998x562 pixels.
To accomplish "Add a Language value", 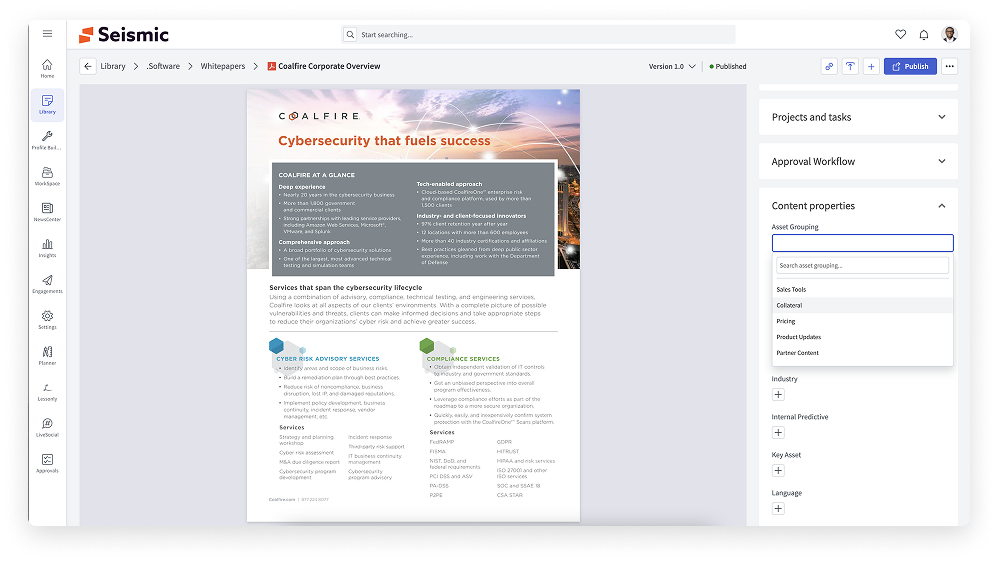I will 778,509.
